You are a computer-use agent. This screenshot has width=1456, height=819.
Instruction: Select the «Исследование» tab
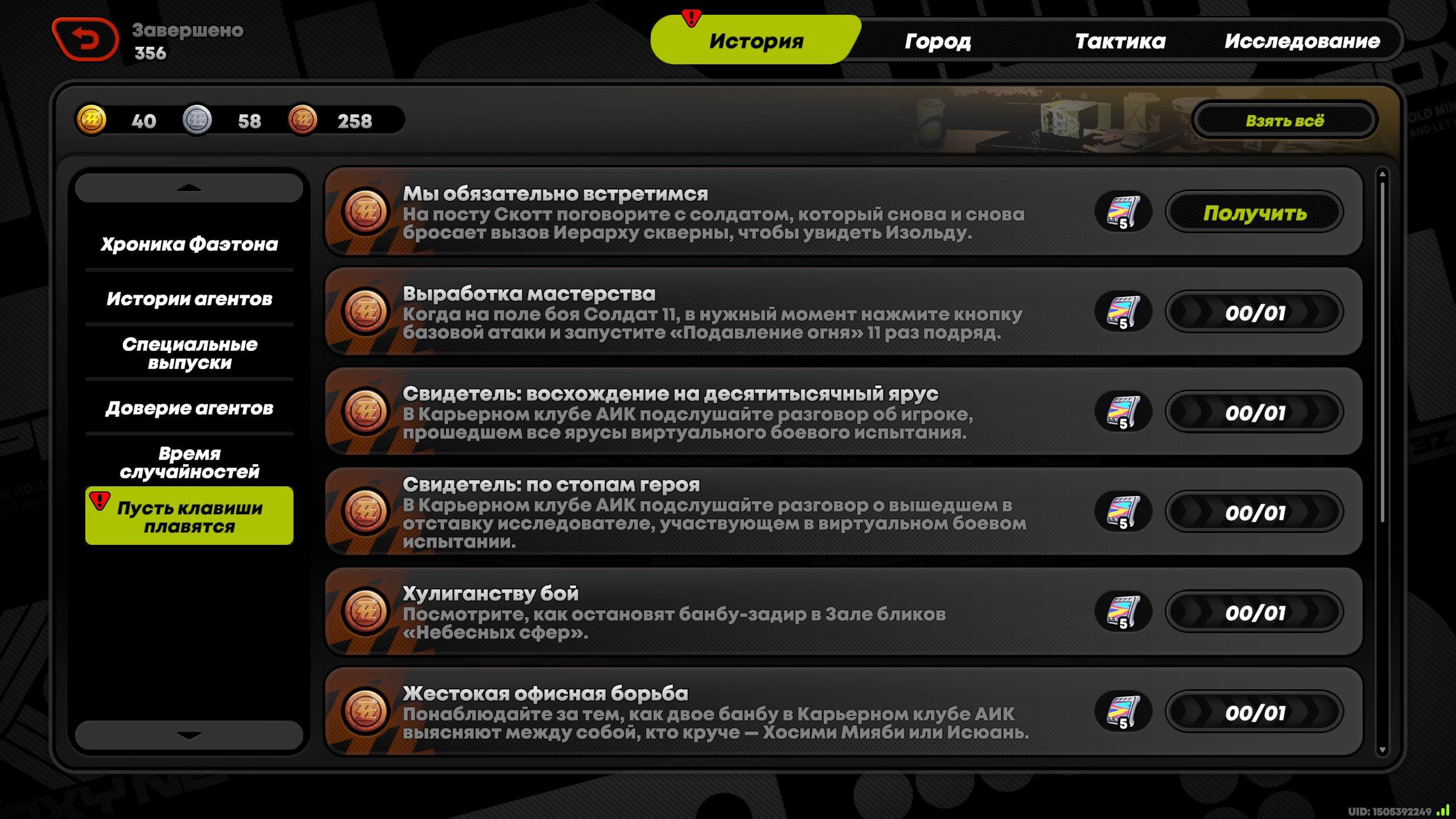pyautogui.click(x=1302, y=41)
